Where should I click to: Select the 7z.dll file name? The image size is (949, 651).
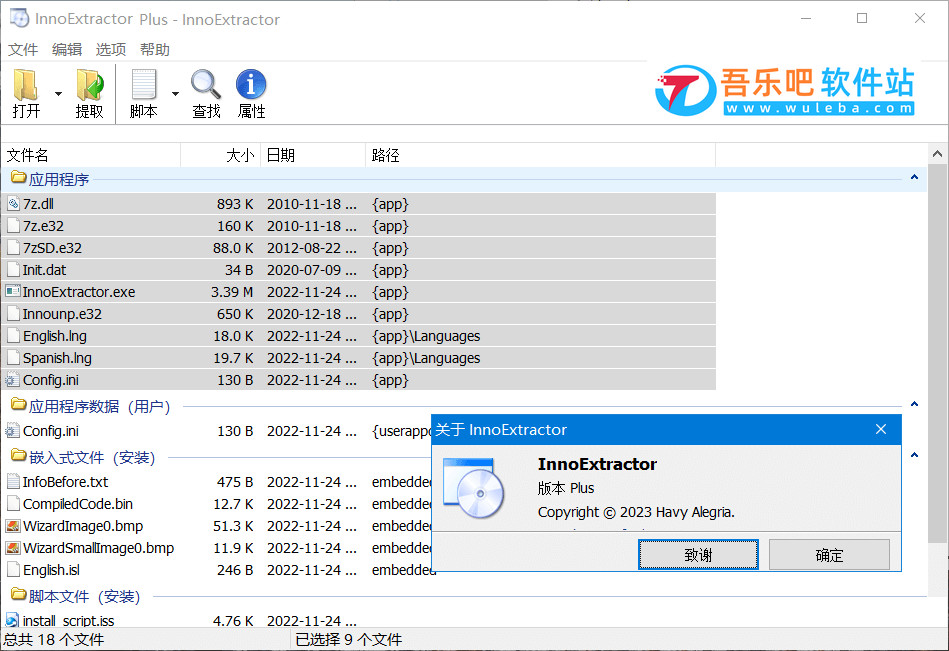point(38,204)
